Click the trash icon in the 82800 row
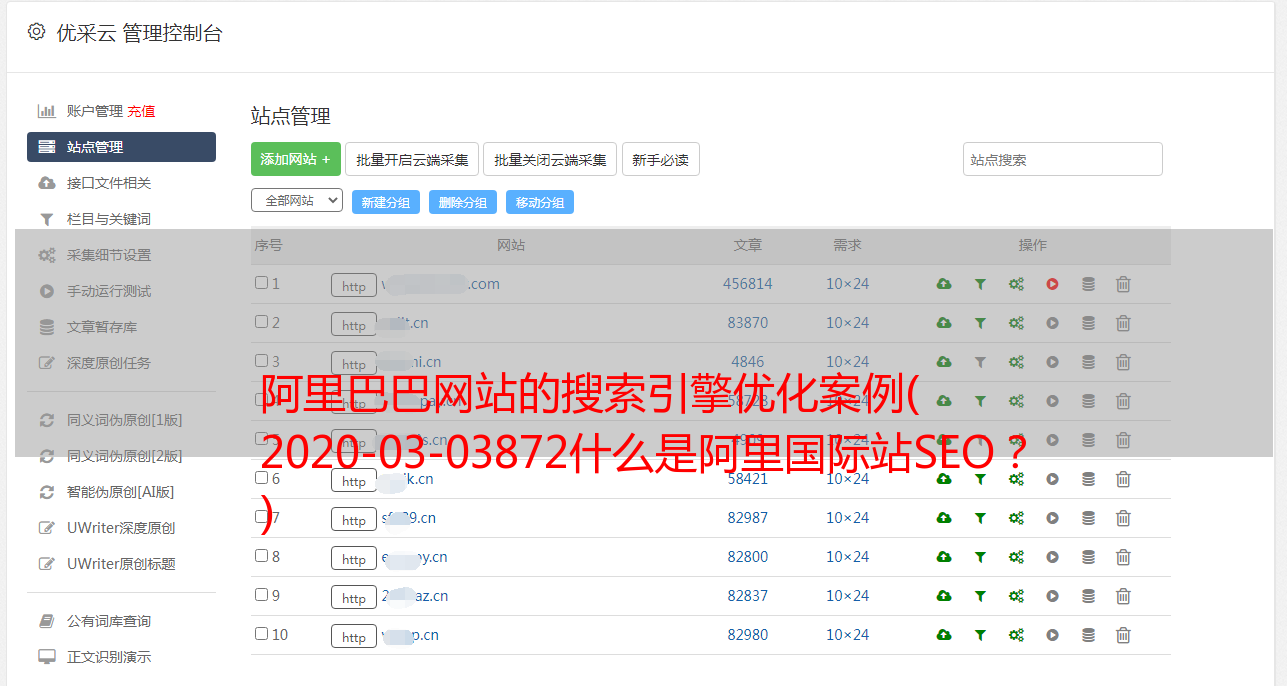Screen dimensions: 1287x686 pyautogui.click(x=1123, y=557)
